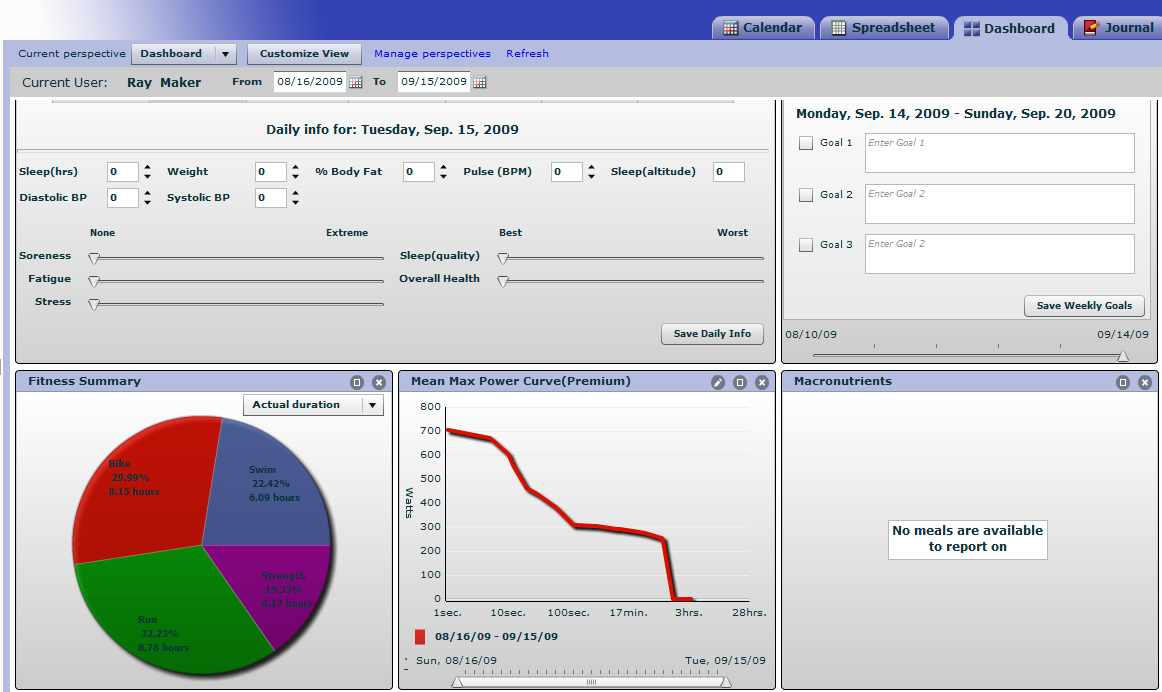The height and width of the screenshot is (692, 1162).
Task: Enable the Goal 3 checkbox
Action: click(806, 244)
